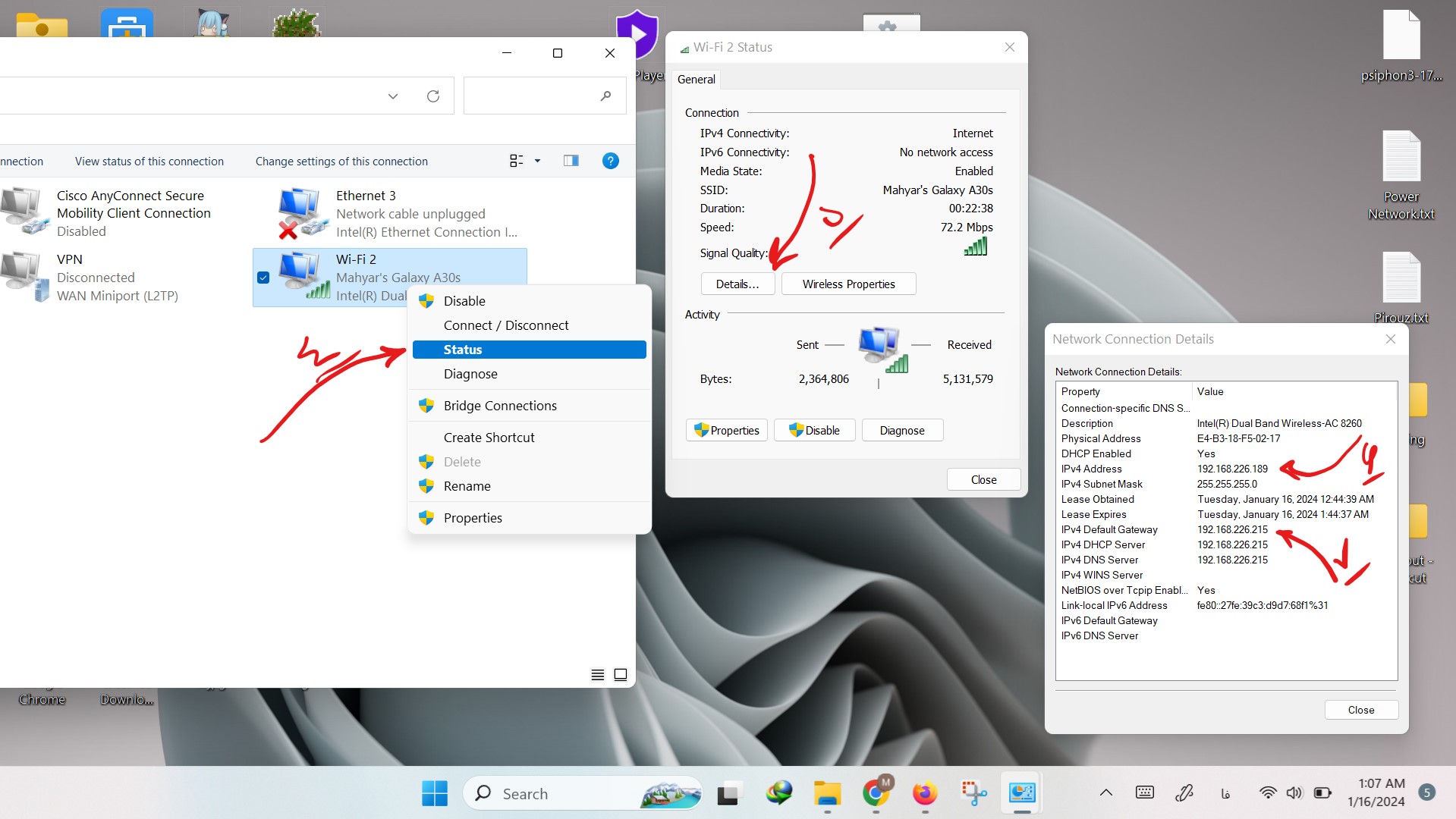
Task: Uncheck the Wi-Fi 2 selection checkbox
Action: [263, 278]
